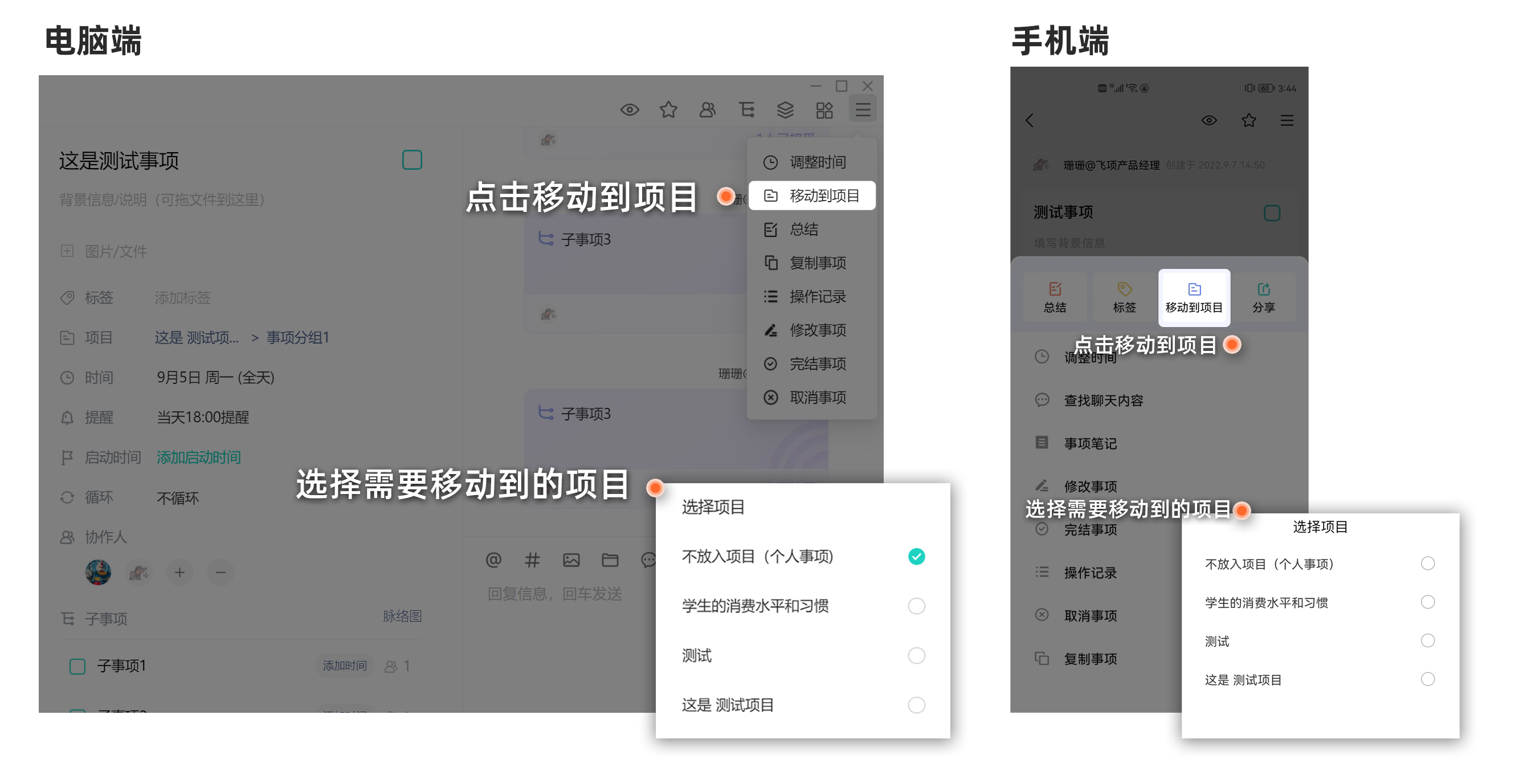This screenshot has width=1523, height=784.
Task: Toggle the eye view icon in desktop toolbar
Action: click(629, 110)
